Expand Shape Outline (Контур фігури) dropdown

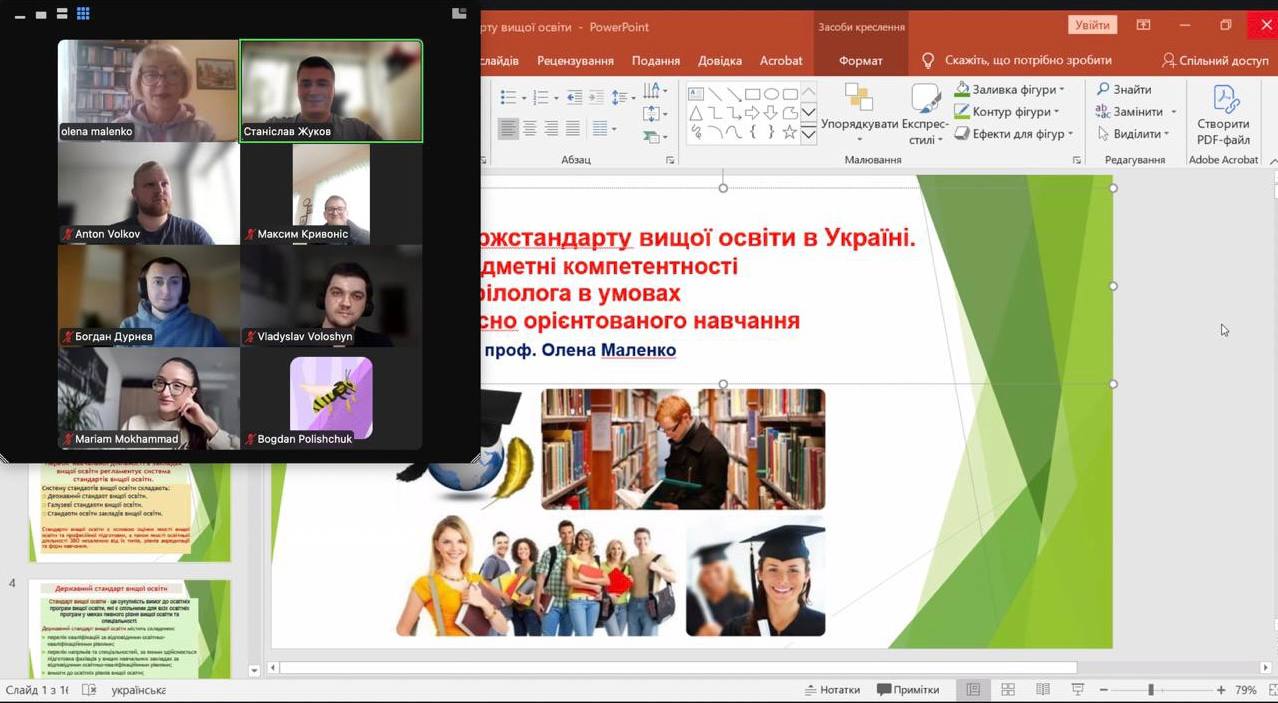click(1057, 112)
